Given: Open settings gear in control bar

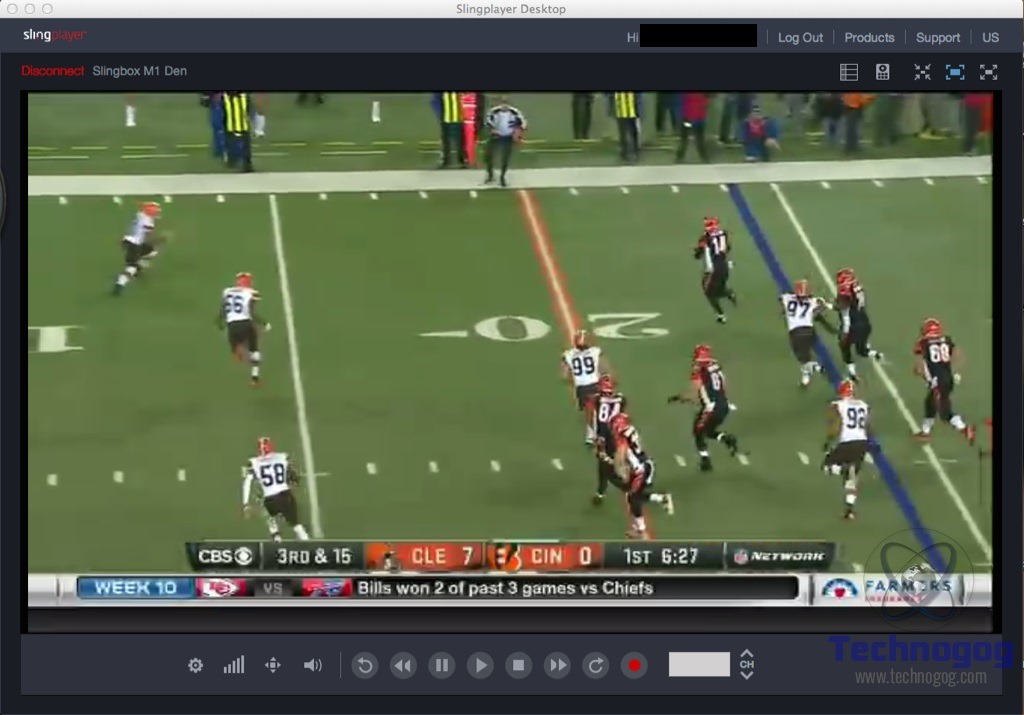Looking at the screenshot, I should tap(195, 665).
